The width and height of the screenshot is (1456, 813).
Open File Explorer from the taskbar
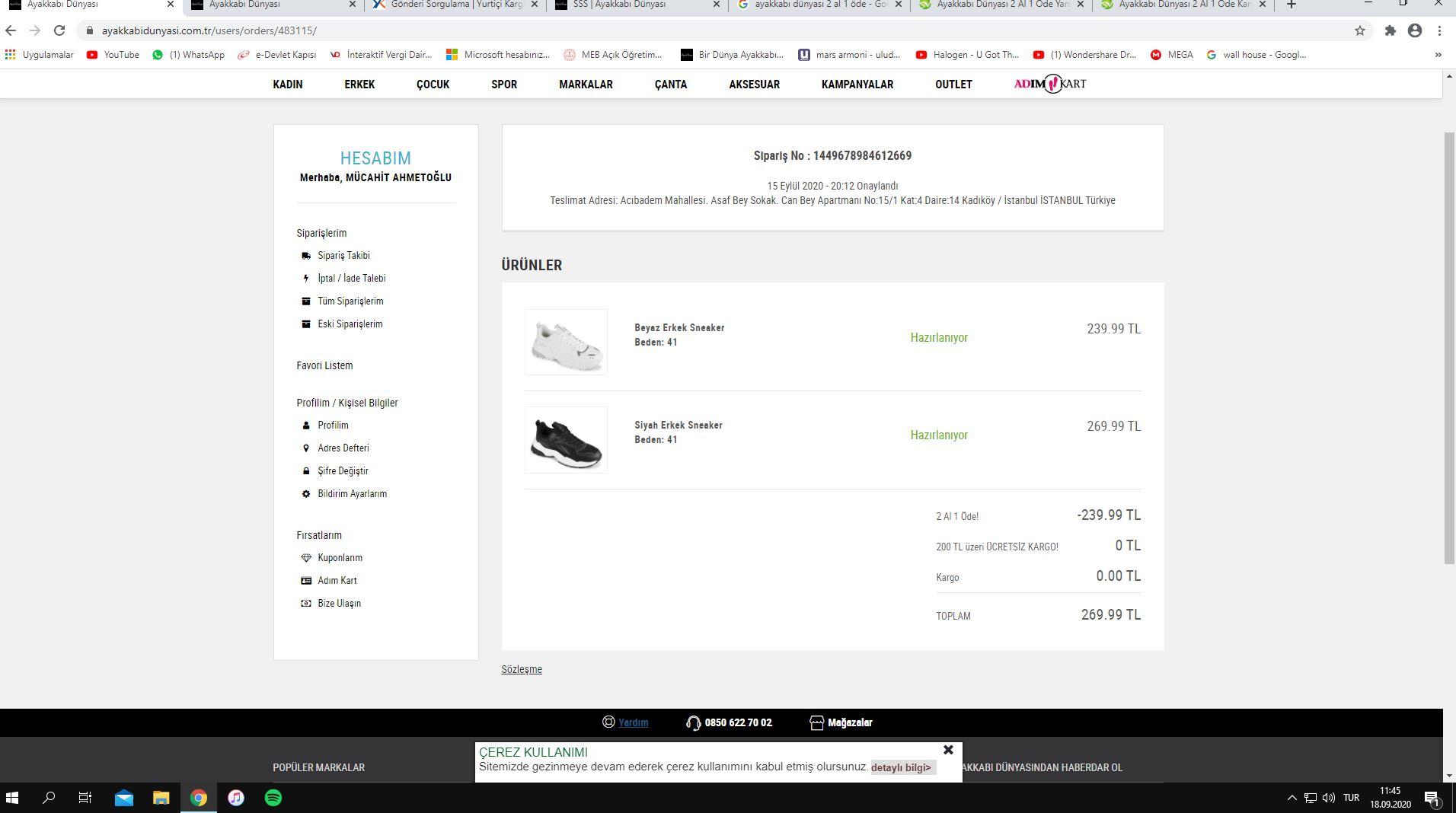[161, 798]
